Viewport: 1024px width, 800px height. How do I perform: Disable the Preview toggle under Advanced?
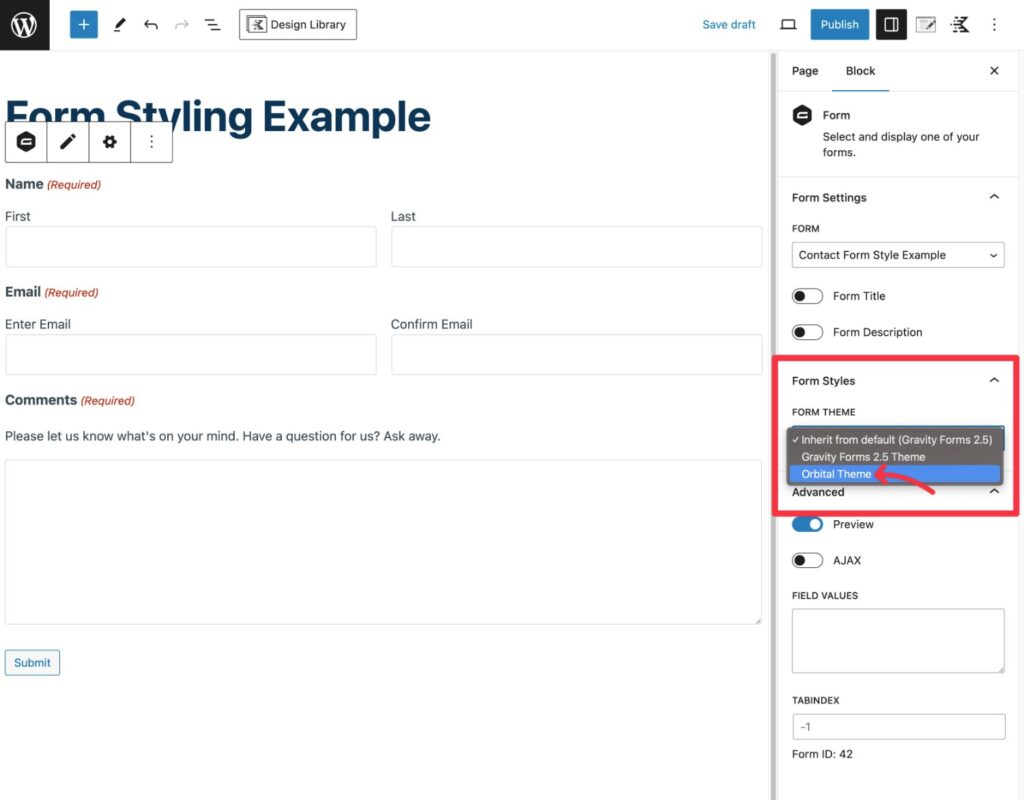(x=807, y=524)
